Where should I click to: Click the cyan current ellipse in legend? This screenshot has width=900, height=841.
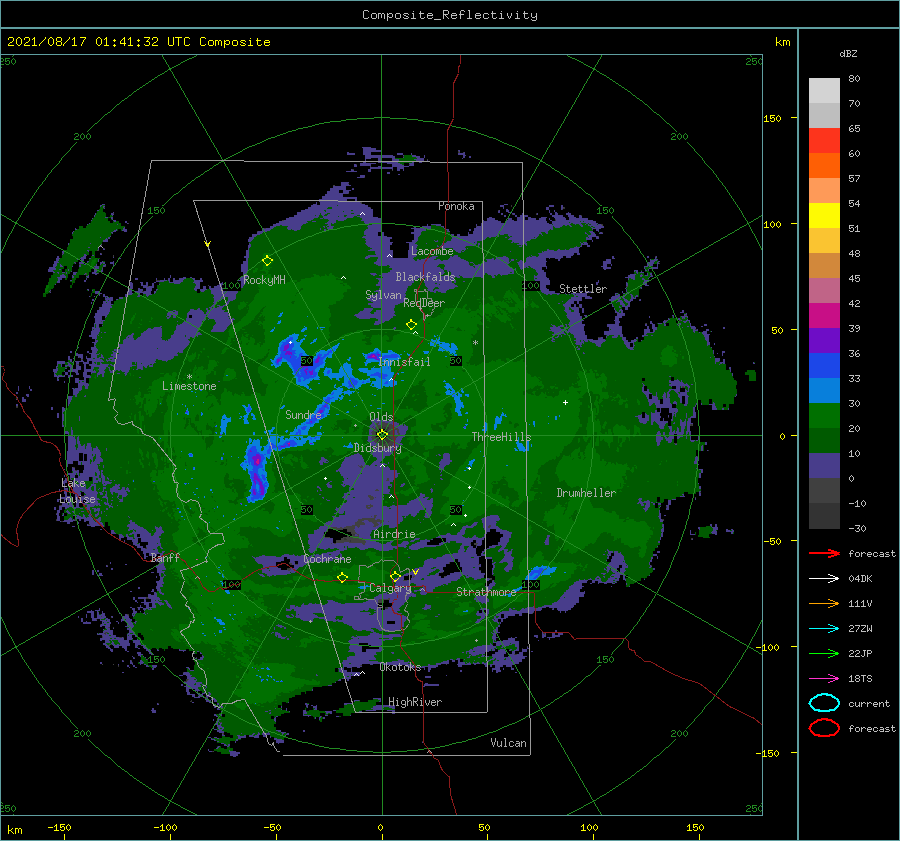click(824, 703)
